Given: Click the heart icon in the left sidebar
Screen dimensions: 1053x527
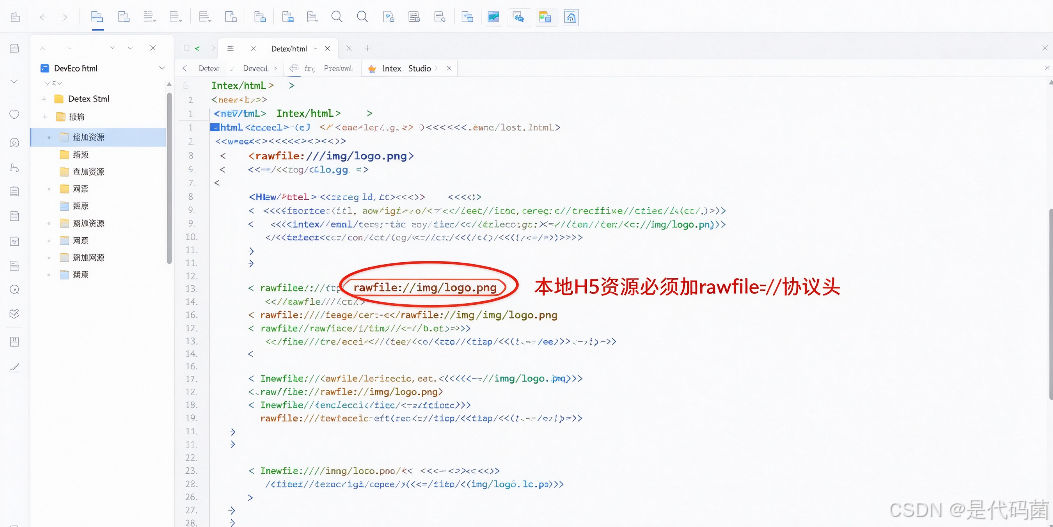Looking at the screenshot, I should pos(14,115).
